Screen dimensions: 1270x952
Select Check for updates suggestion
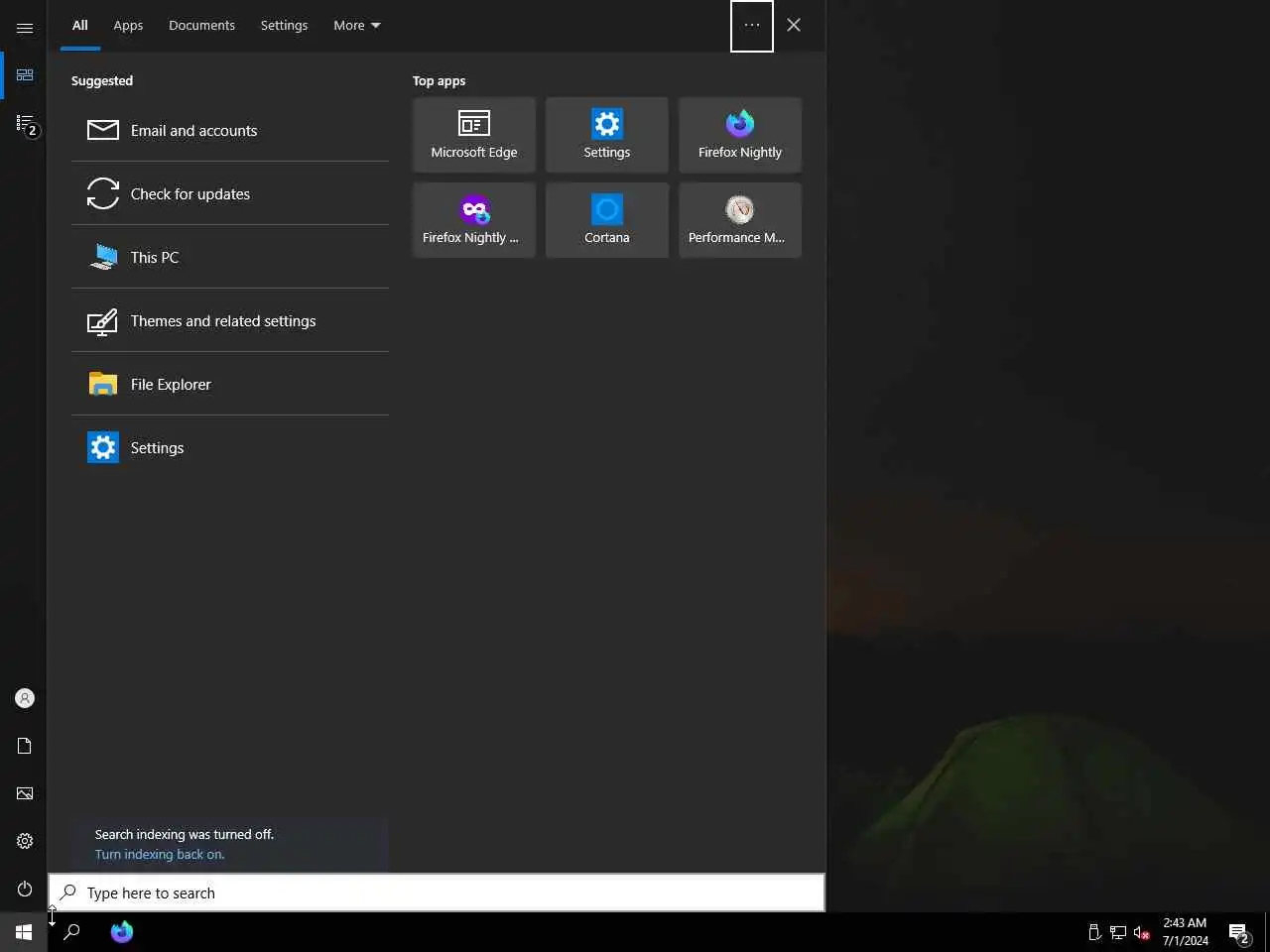pos(230,193)
